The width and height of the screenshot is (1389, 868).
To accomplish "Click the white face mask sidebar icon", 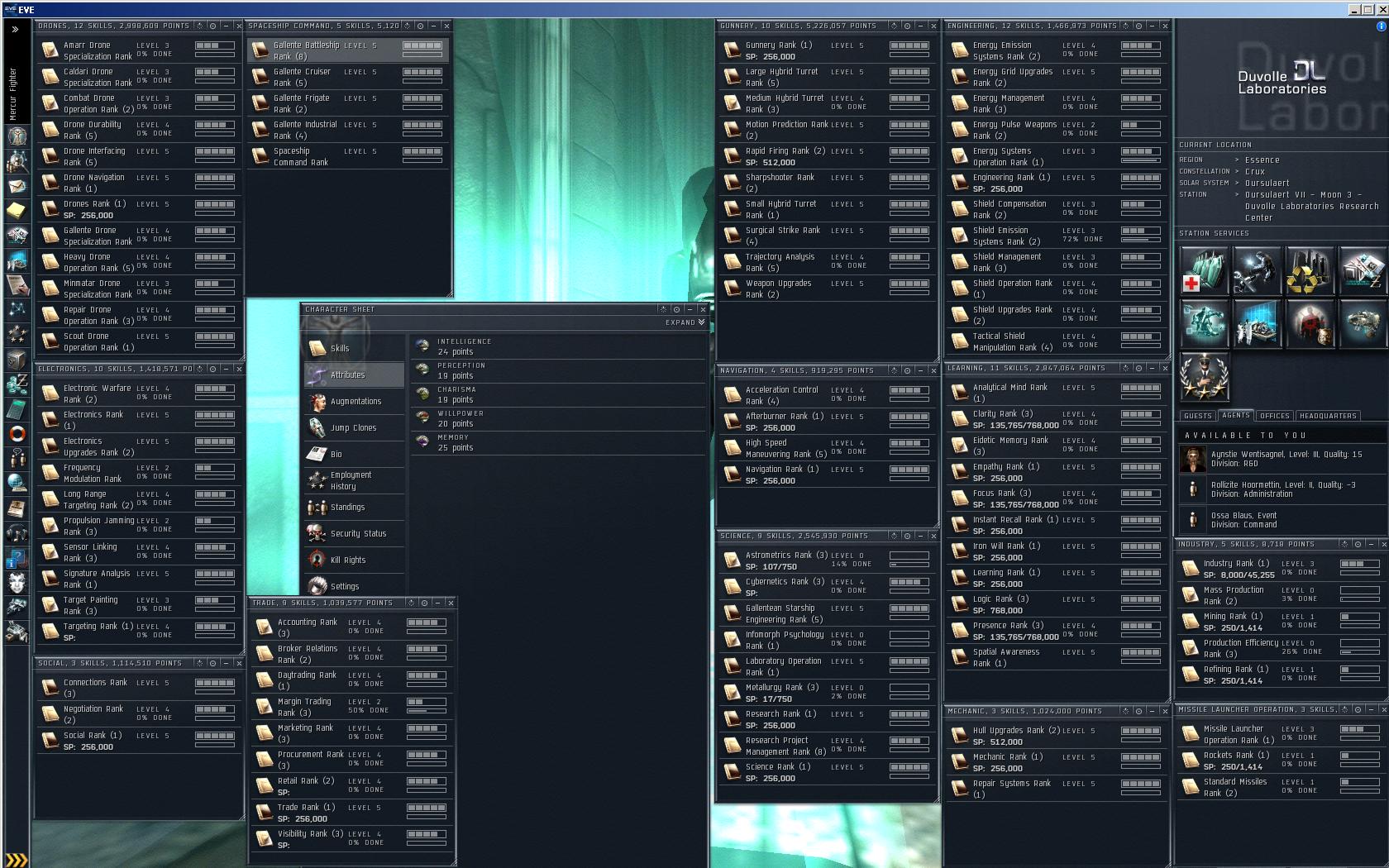I will (x=17, y=582).
